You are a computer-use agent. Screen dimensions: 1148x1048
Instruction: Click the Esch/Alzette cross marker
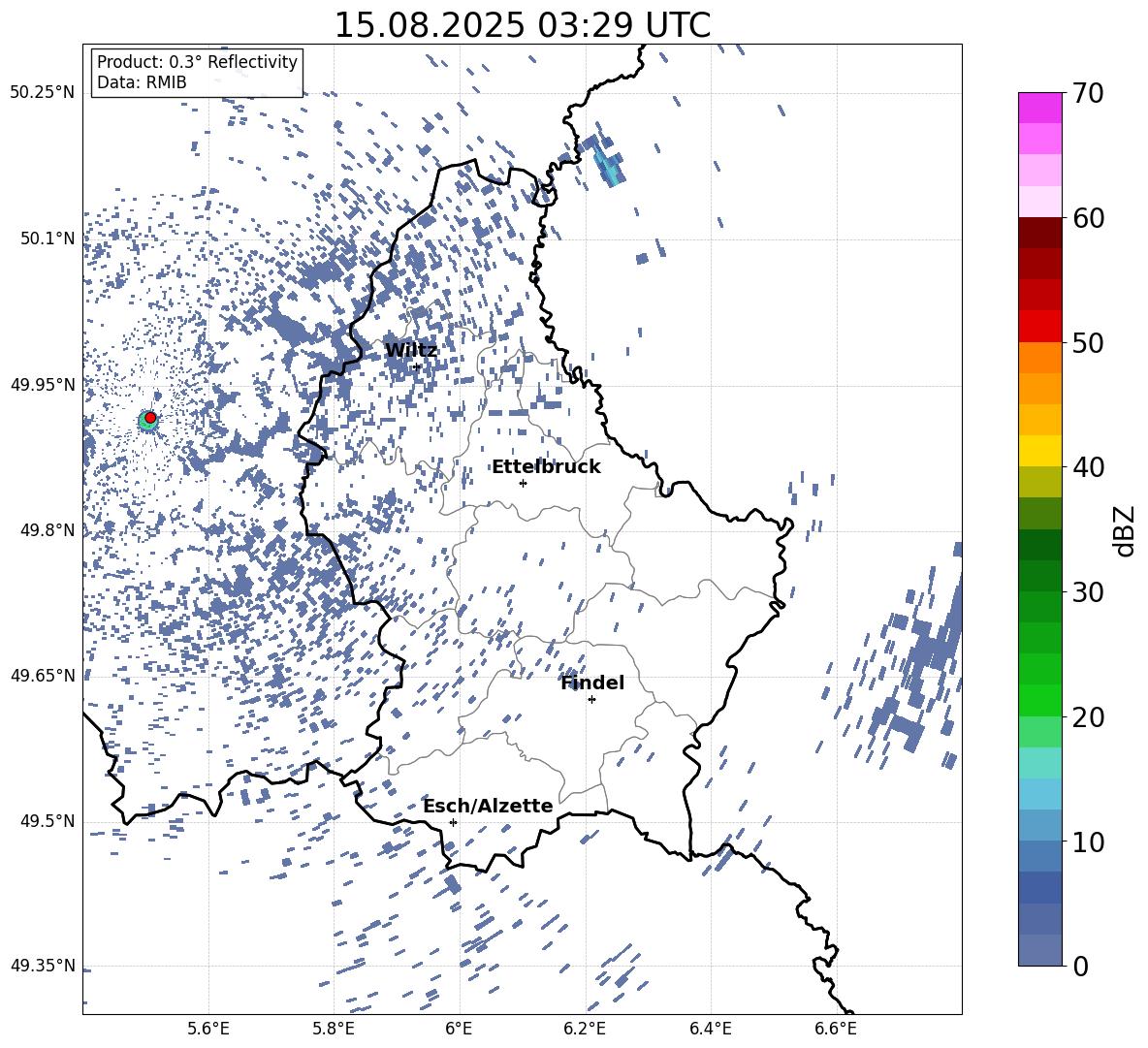453,822
